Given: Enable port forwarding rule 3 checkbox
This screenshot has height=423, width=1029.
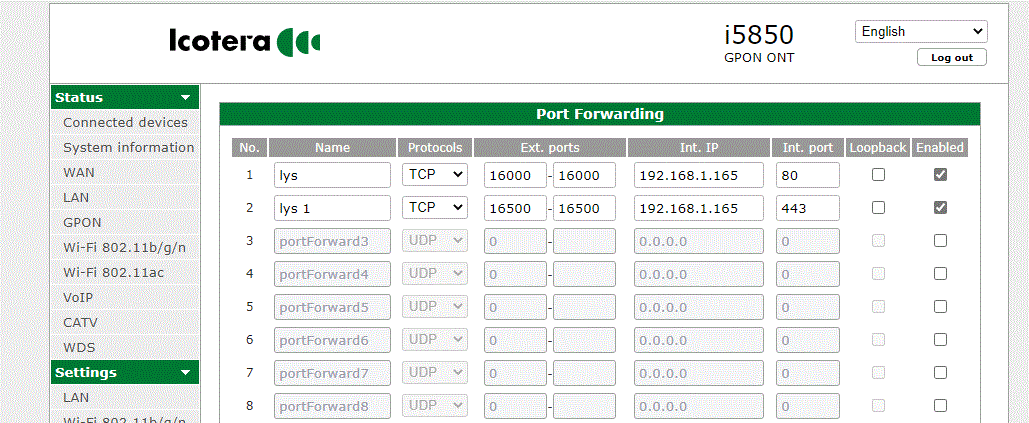Looking at the screenshot, I should click(x=940, y=241).
